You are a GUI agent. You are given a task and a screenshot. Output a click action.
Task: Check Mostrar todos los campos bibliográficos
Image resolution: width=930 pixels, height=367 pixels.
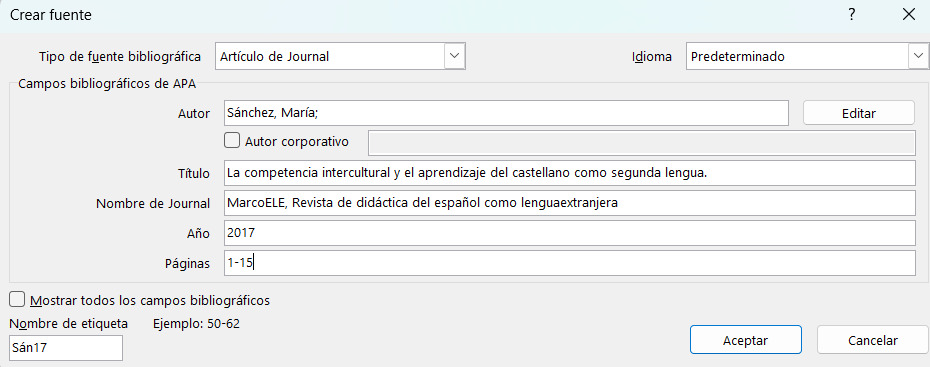point(18,300)
